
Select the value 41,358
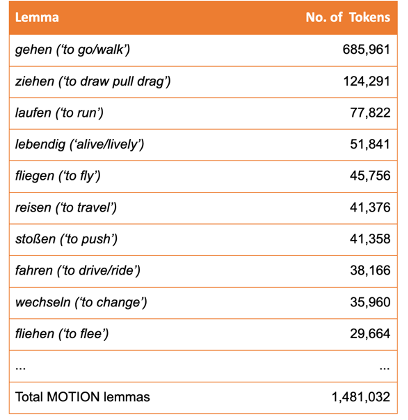click(370, 239)
